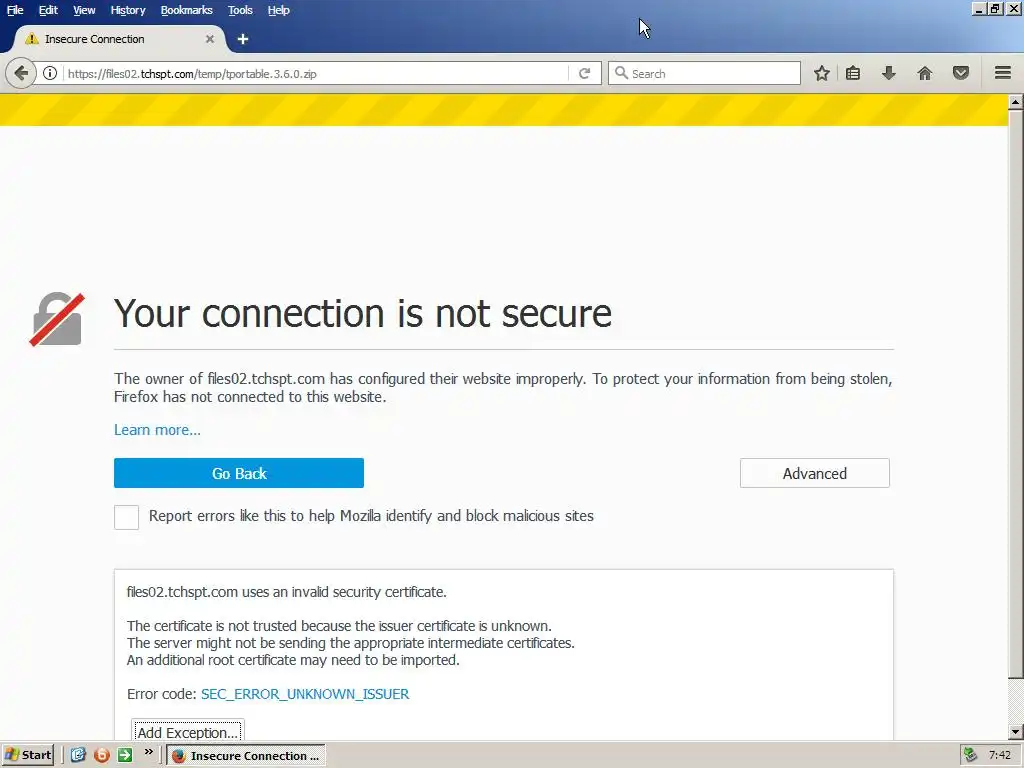Image resolution: width=1024 pixels, height=768 pixels.
Task: Open the Help menu
Action: [x=279, y=10]
